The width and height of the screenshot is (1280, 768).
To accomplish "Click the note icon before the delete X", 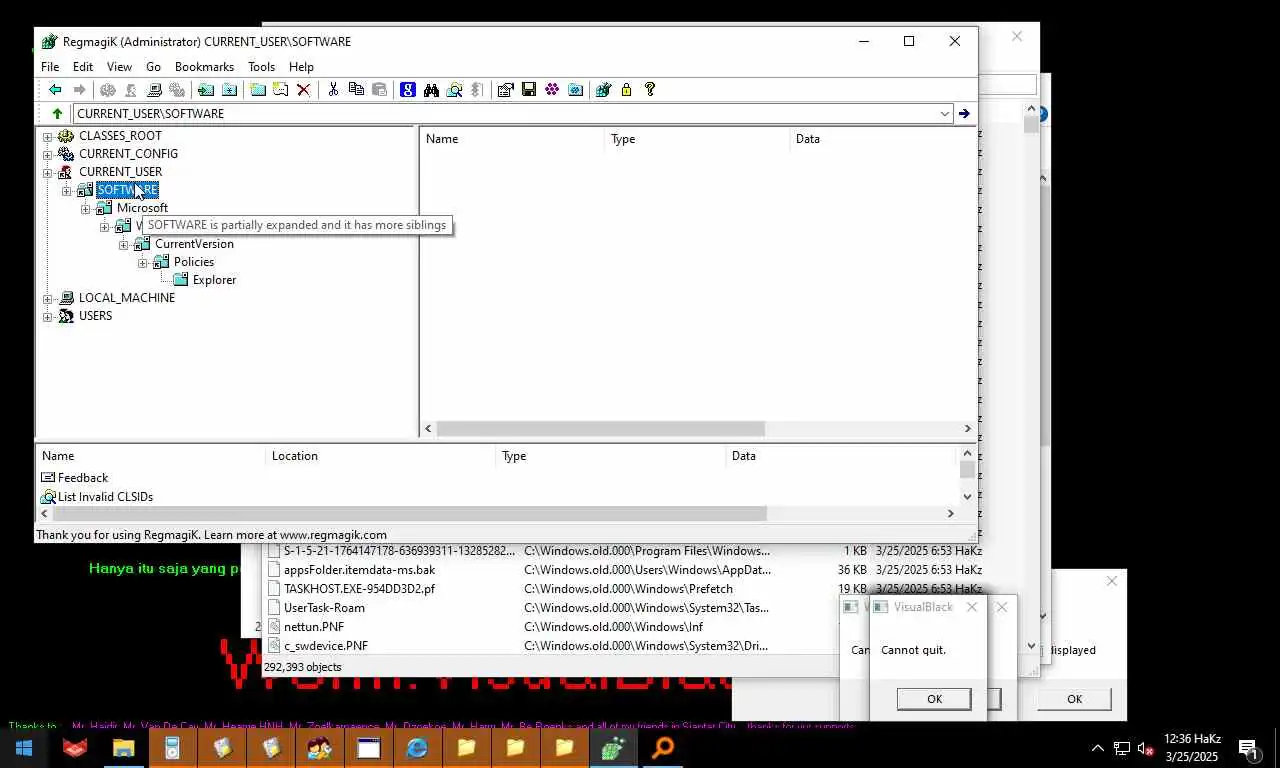I will (x=281, y=90).
